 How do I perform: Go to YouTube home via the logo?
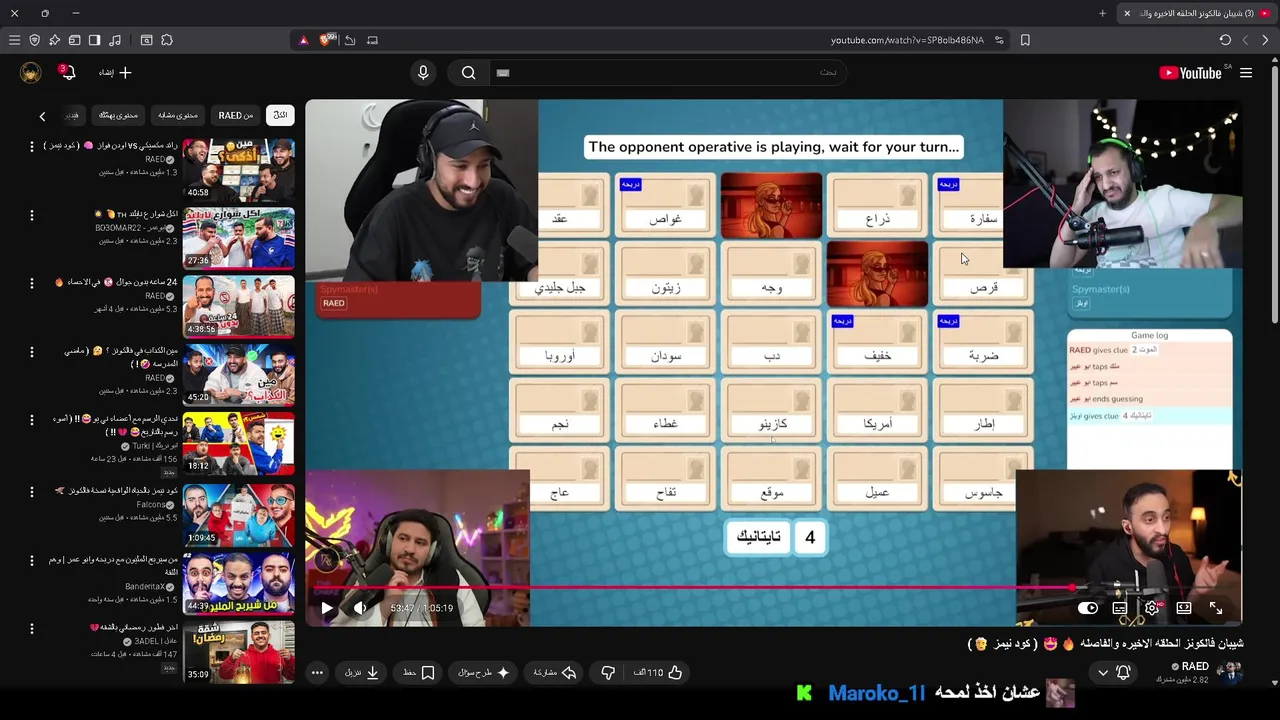1190,73
